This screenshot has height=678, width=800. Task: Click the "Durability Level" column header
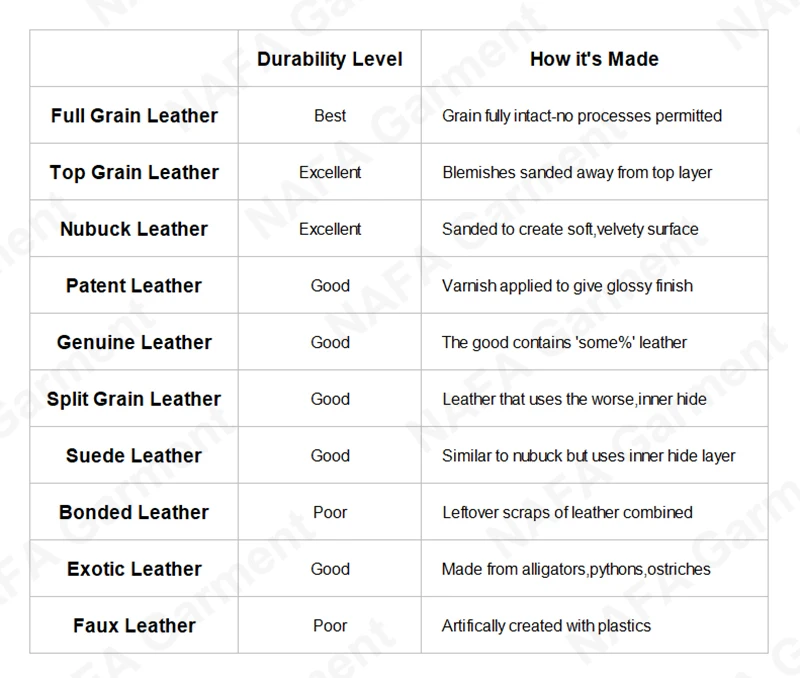(x=329, y=59)
